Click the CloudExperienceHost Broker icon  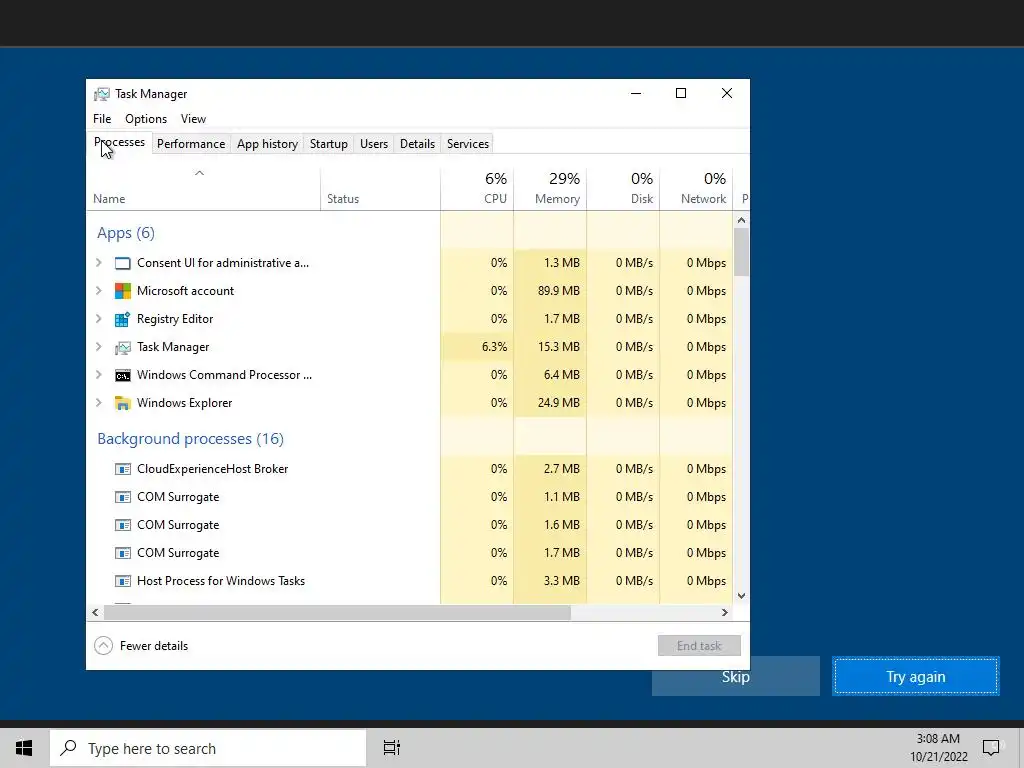point(123,469)
